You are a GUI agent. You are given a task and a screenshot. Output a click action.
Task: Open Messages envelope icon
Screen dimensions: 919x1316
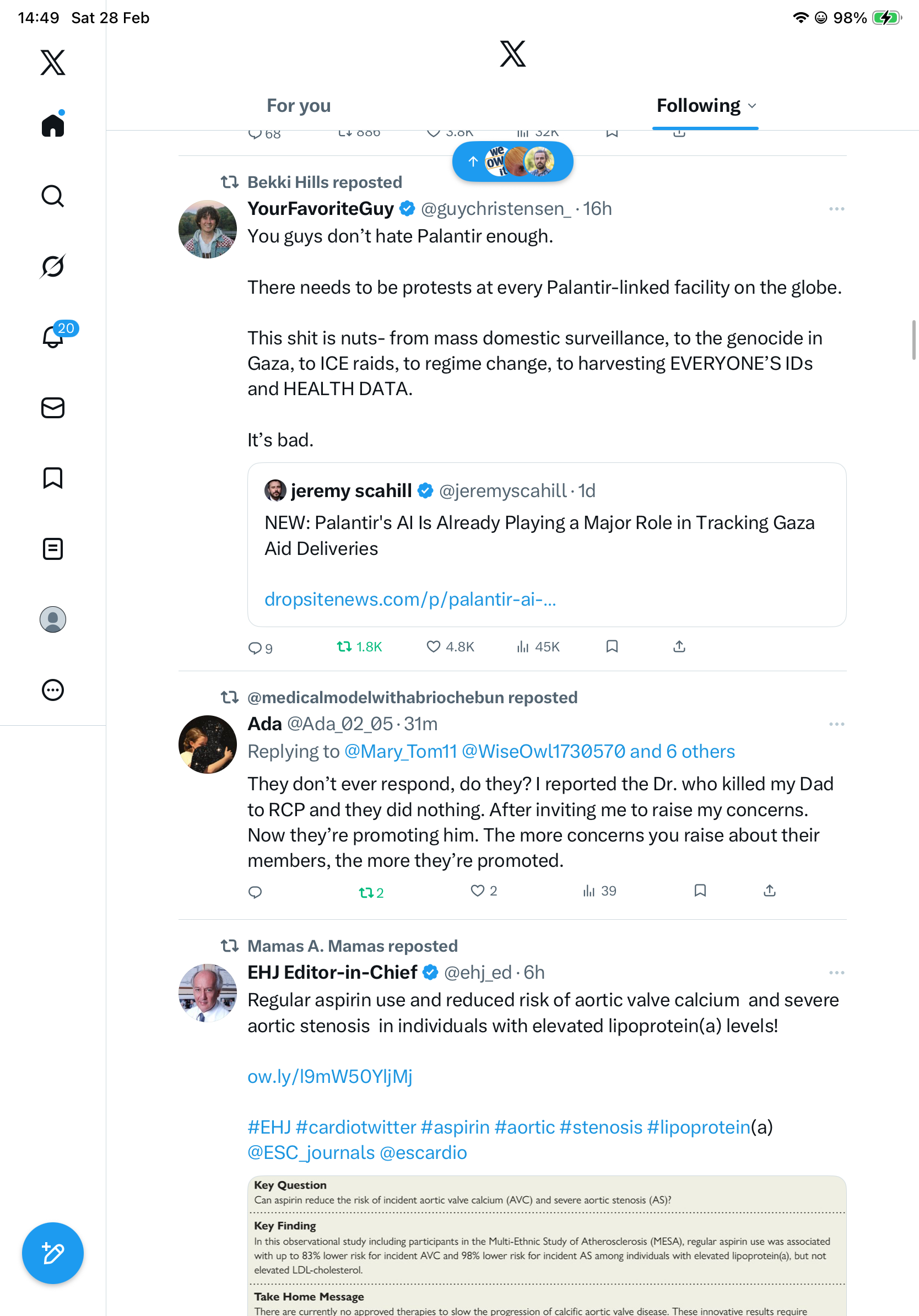[x=53, y=407]
